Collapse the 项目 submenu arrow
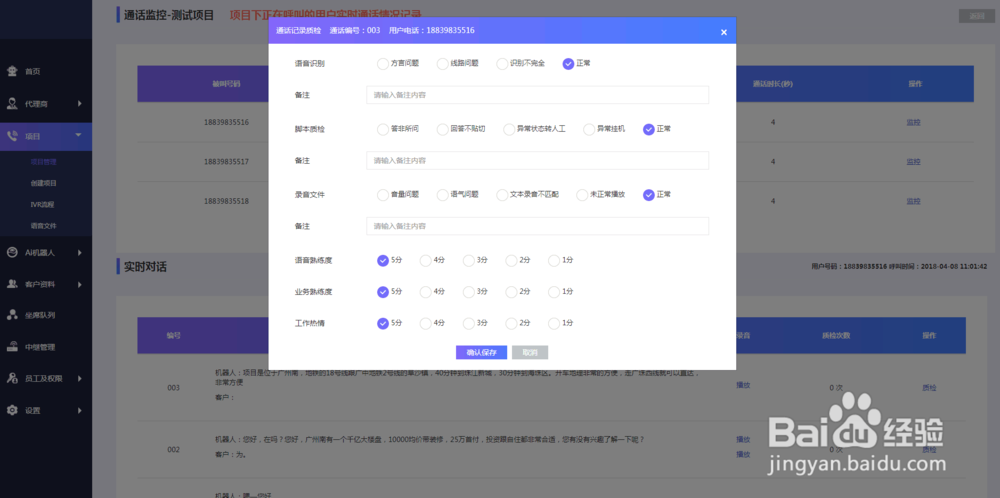The height and width of the screenshot is (498, 1000). 78,135
